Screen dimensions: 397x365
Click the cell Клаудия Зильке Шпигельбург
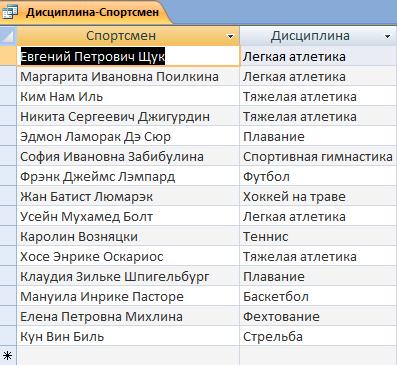(128, 276)
